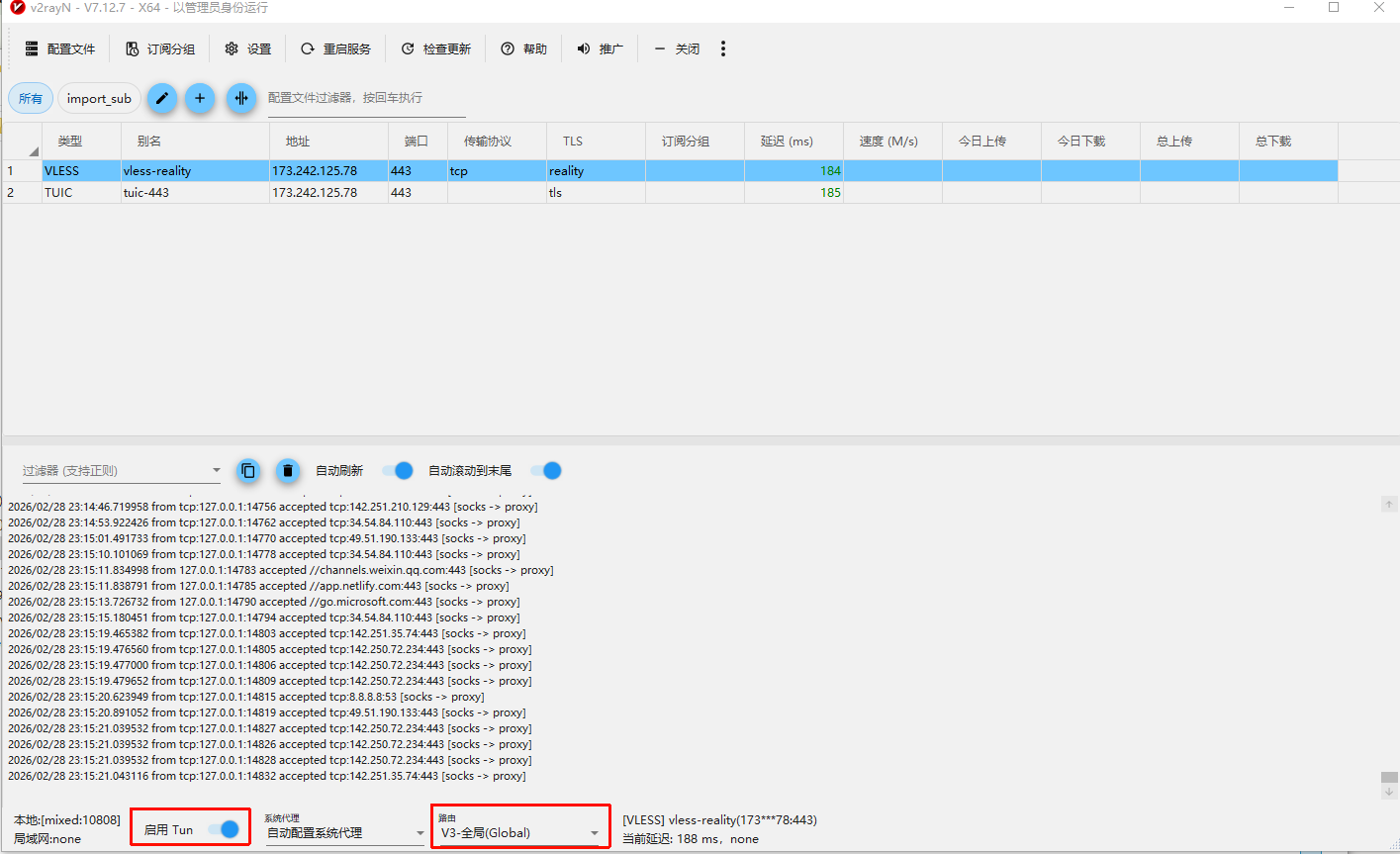The height and width of the screenshot is (854, 1400).
Task: Select the 所有 group filter button
Action: click(31, 98)
